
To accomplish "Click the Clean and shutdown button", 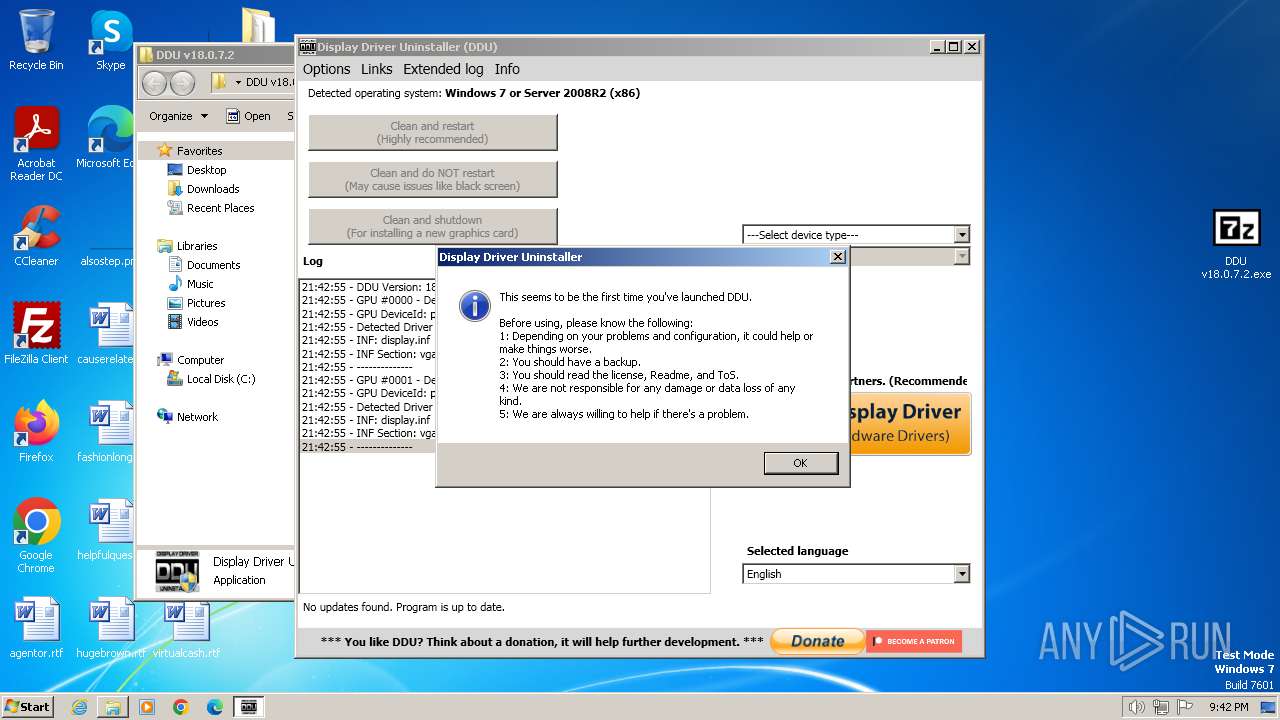I will pos(432,226).
